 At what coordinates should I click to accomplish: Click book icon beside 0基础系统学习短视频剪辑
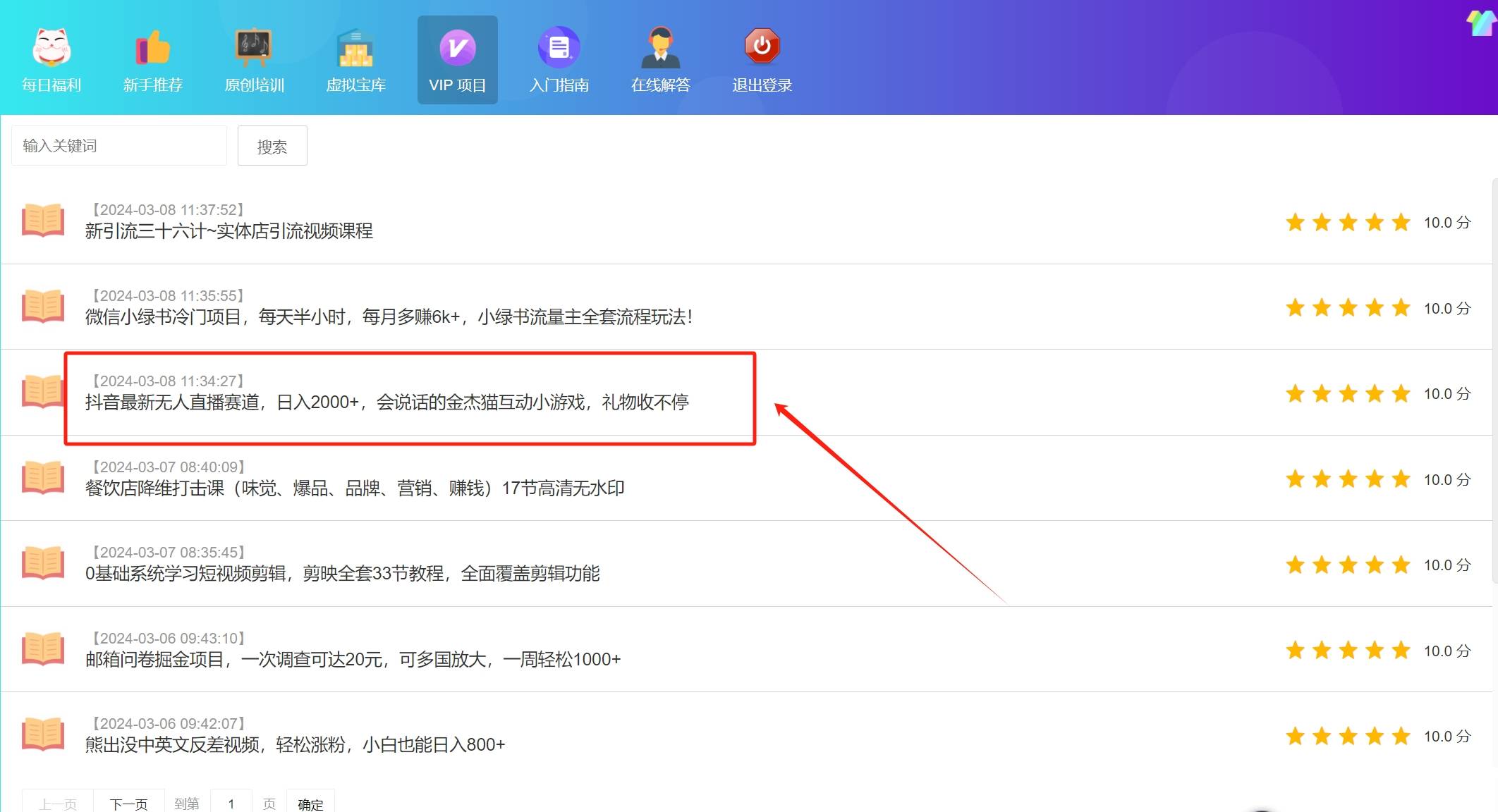point(43,562)
